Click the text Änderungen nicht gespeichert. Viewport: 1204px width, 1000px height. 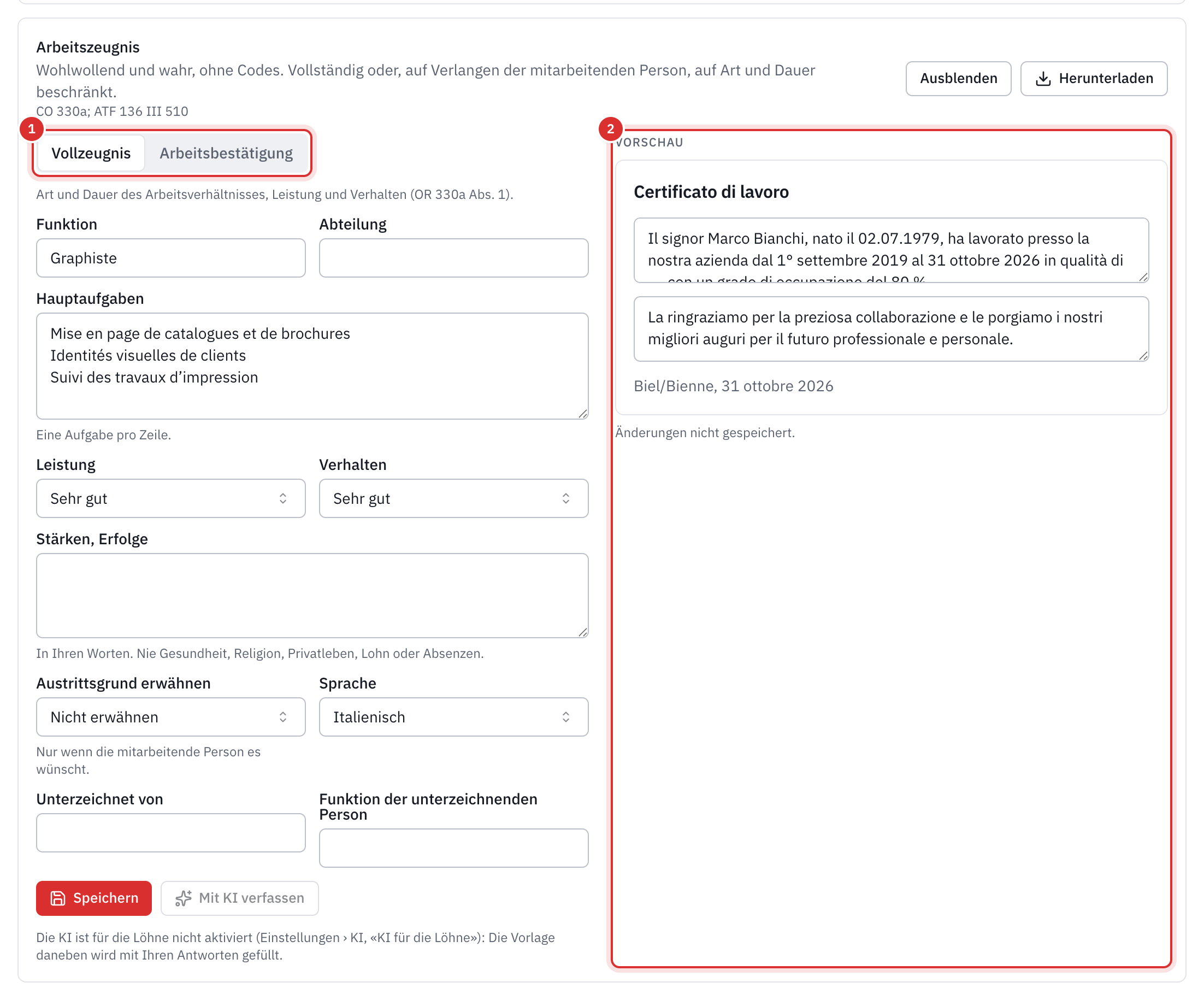(x=705, y=432)
